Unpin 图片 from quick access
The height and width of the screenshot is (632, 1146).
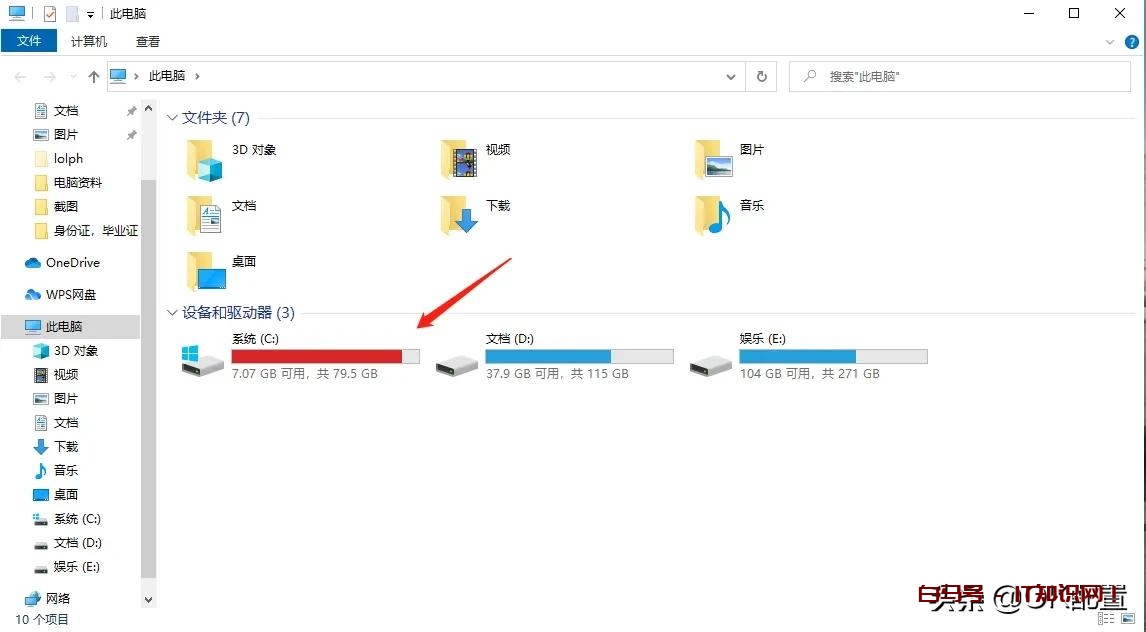pos(130,134)
